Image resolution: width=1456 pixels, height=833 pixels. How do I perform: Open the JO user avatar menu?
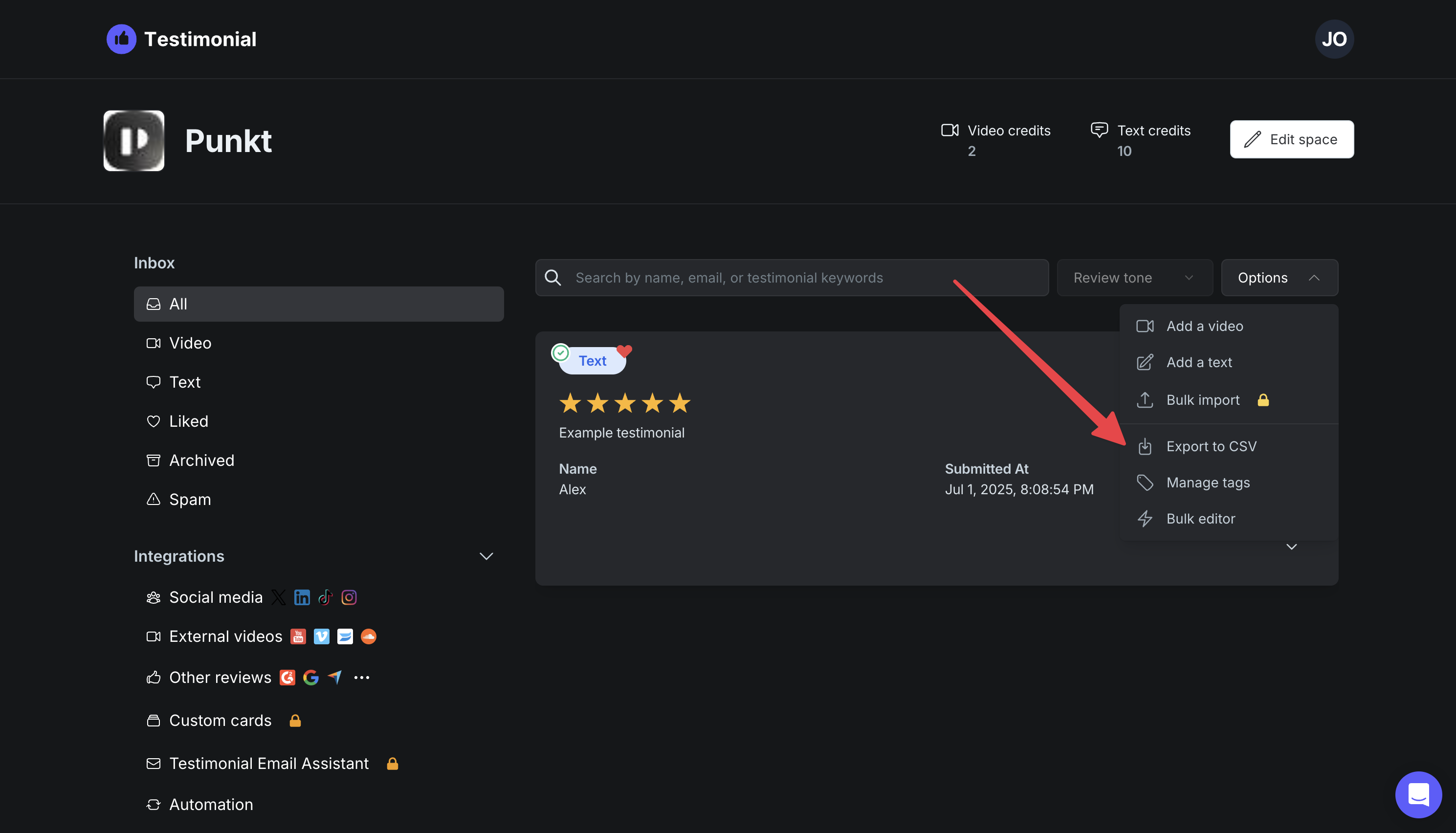1334,39
